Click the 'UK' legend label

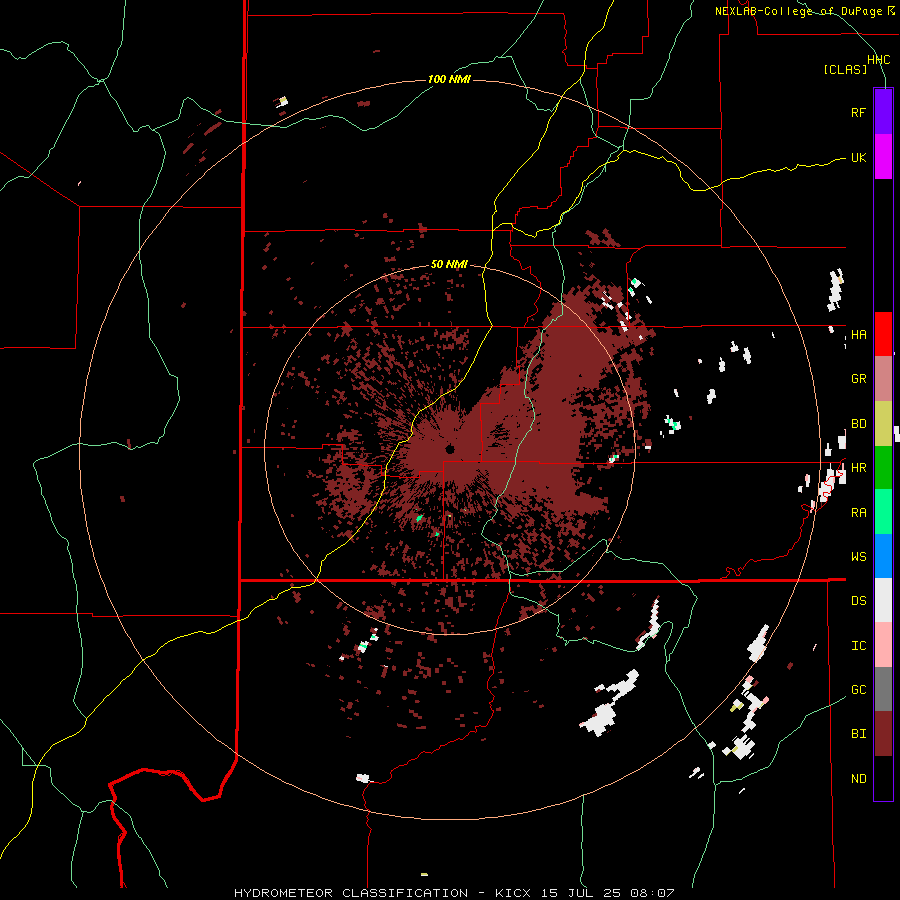pyautogui.click(x=858, y=157)
